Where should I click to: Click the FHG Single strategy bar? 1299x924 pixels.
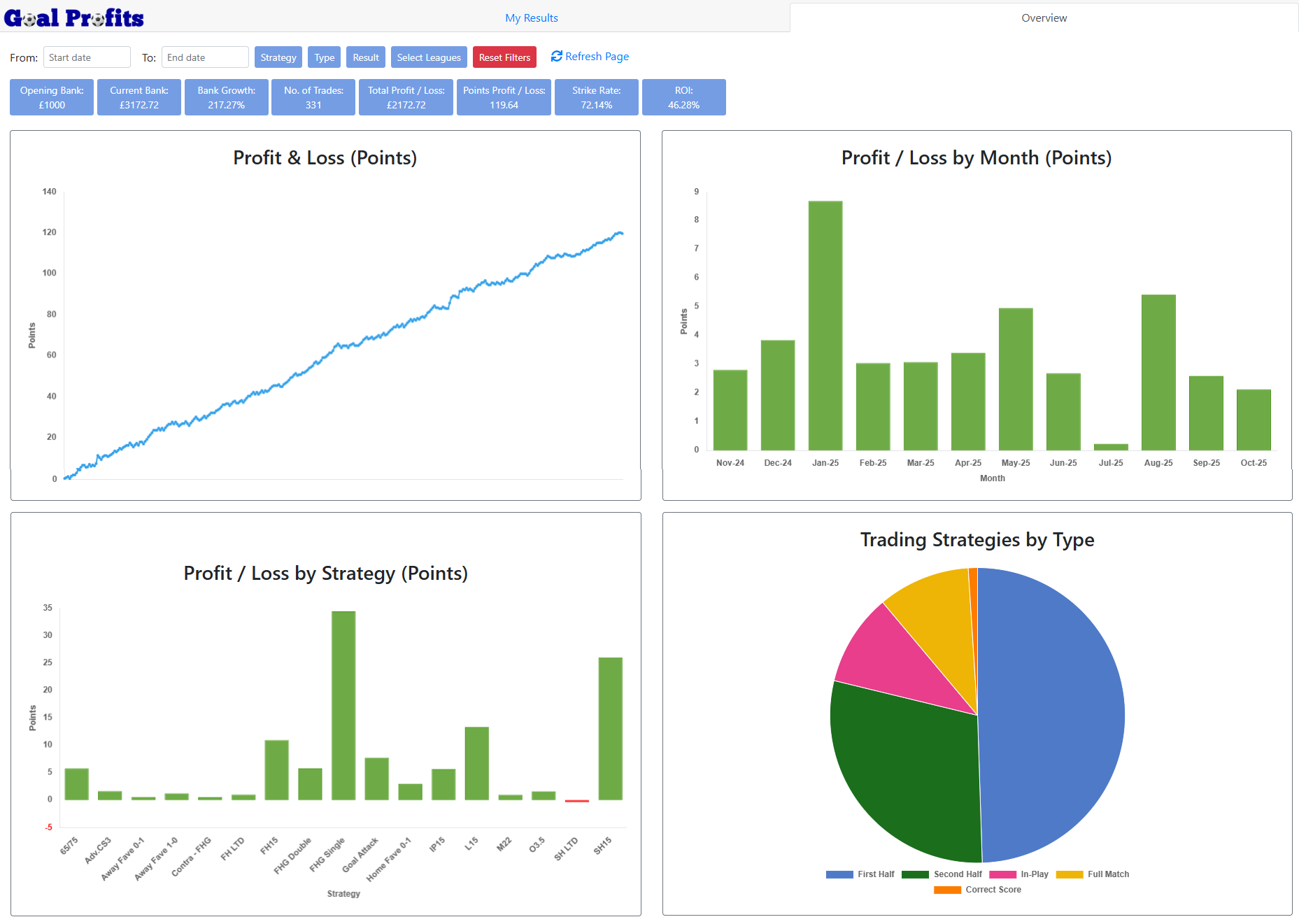(343, 705)
